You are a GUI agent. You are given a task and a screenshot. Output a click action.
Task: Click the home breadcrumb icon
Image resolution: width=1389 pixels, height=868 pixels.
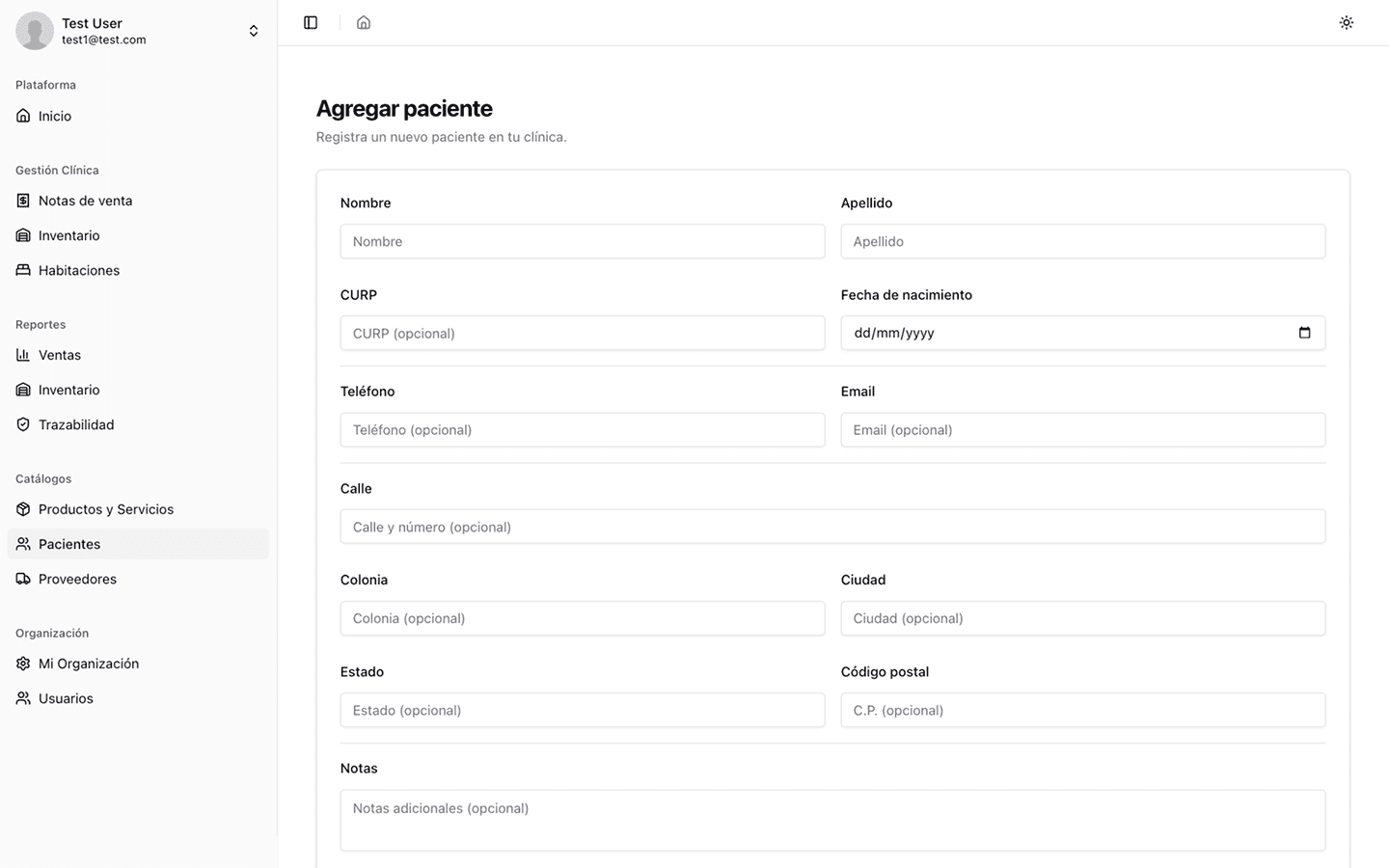(x=364, y=22)
